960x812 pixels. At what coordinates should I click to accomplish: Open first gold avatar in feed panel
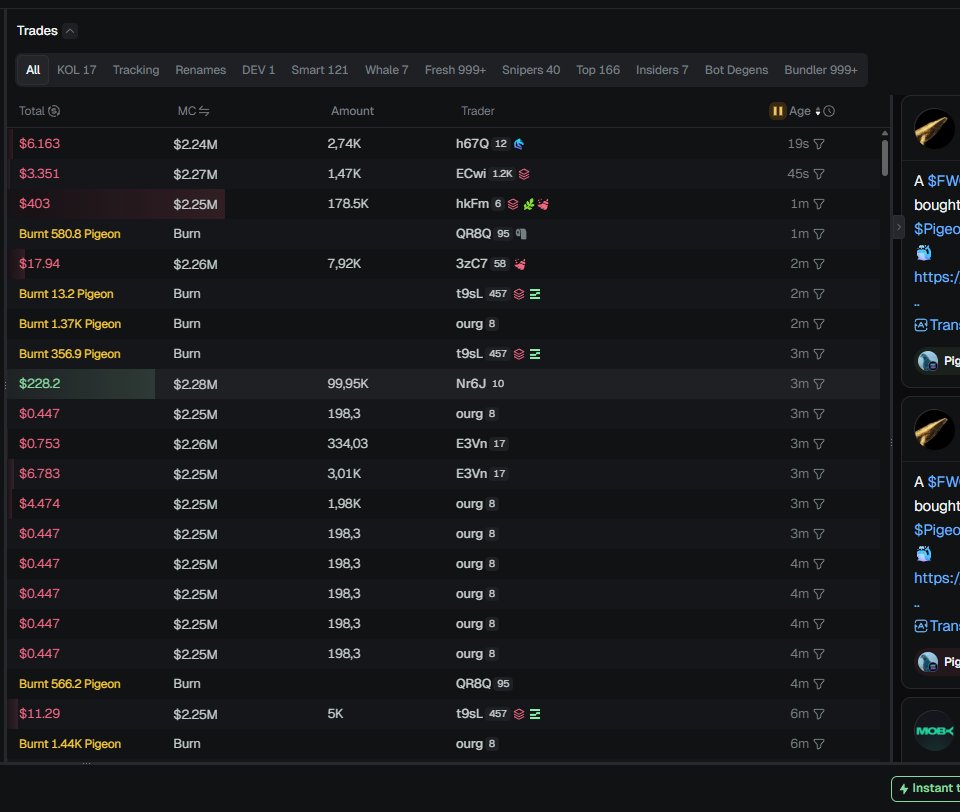point(934,129)
